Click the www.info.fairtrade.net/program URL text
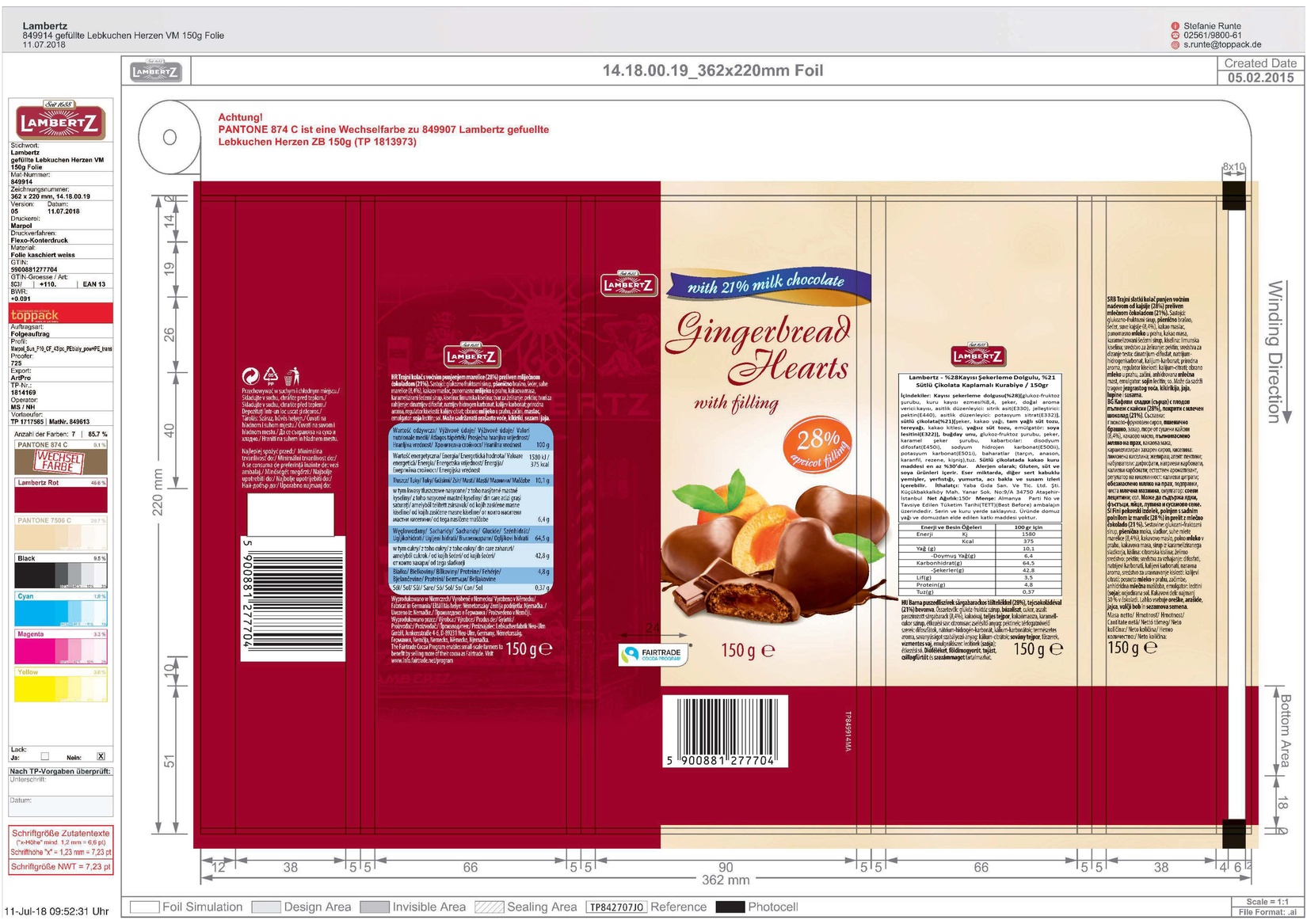Viewport: 1307px width, 924px height. 422,660
